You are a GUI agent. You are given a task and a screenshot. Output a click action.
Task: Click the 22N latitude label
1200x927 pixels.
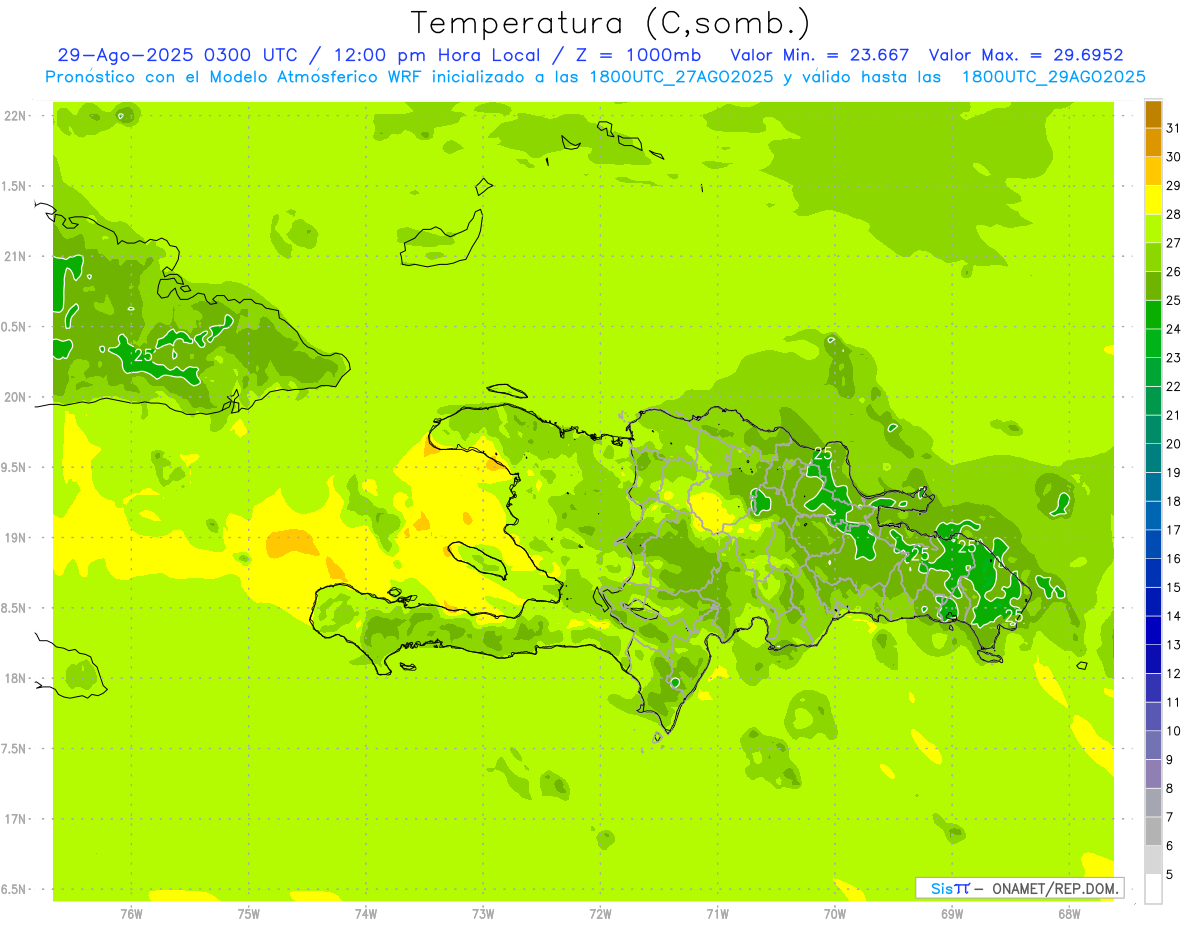[17, 115]
